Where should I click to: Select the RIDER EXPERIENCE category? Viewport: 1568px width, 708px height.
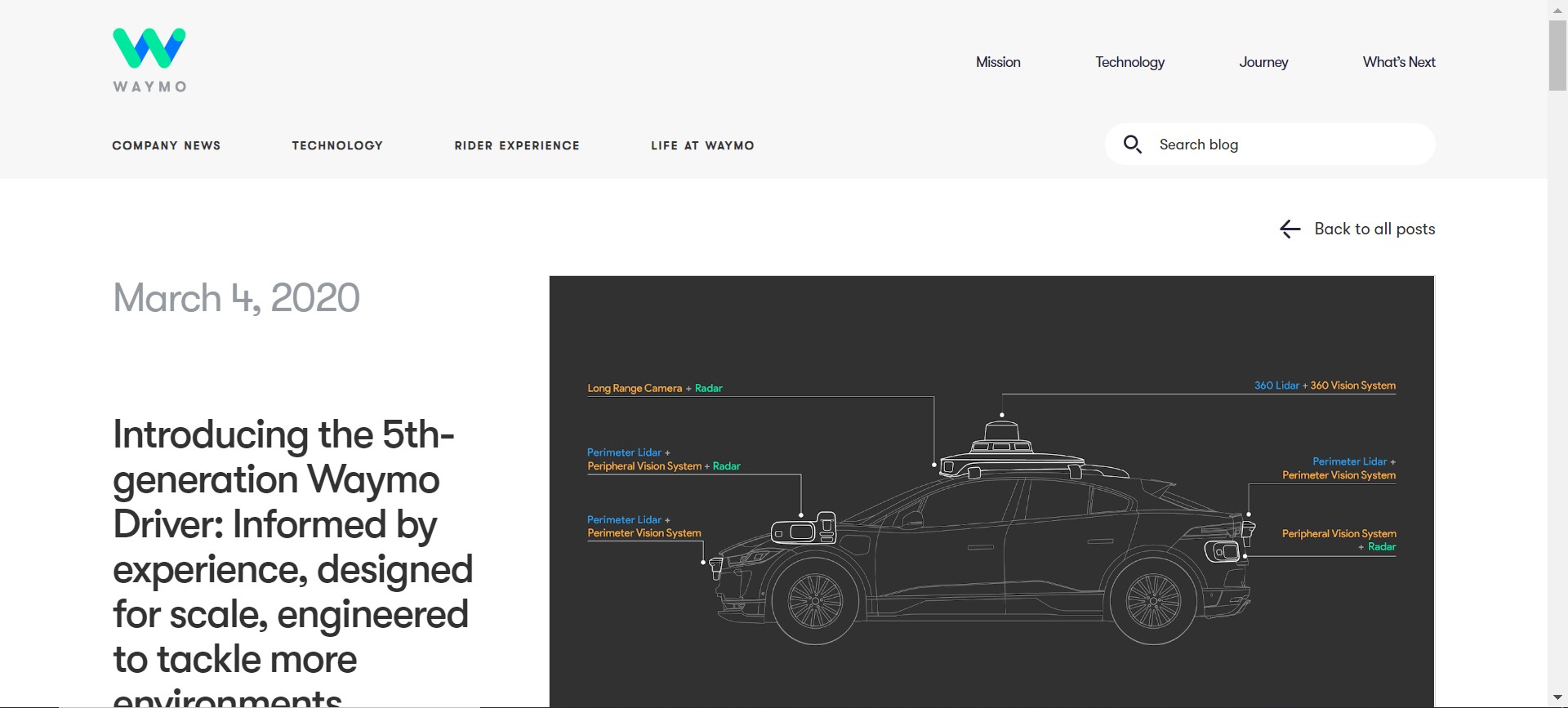[x=517, y=145]
